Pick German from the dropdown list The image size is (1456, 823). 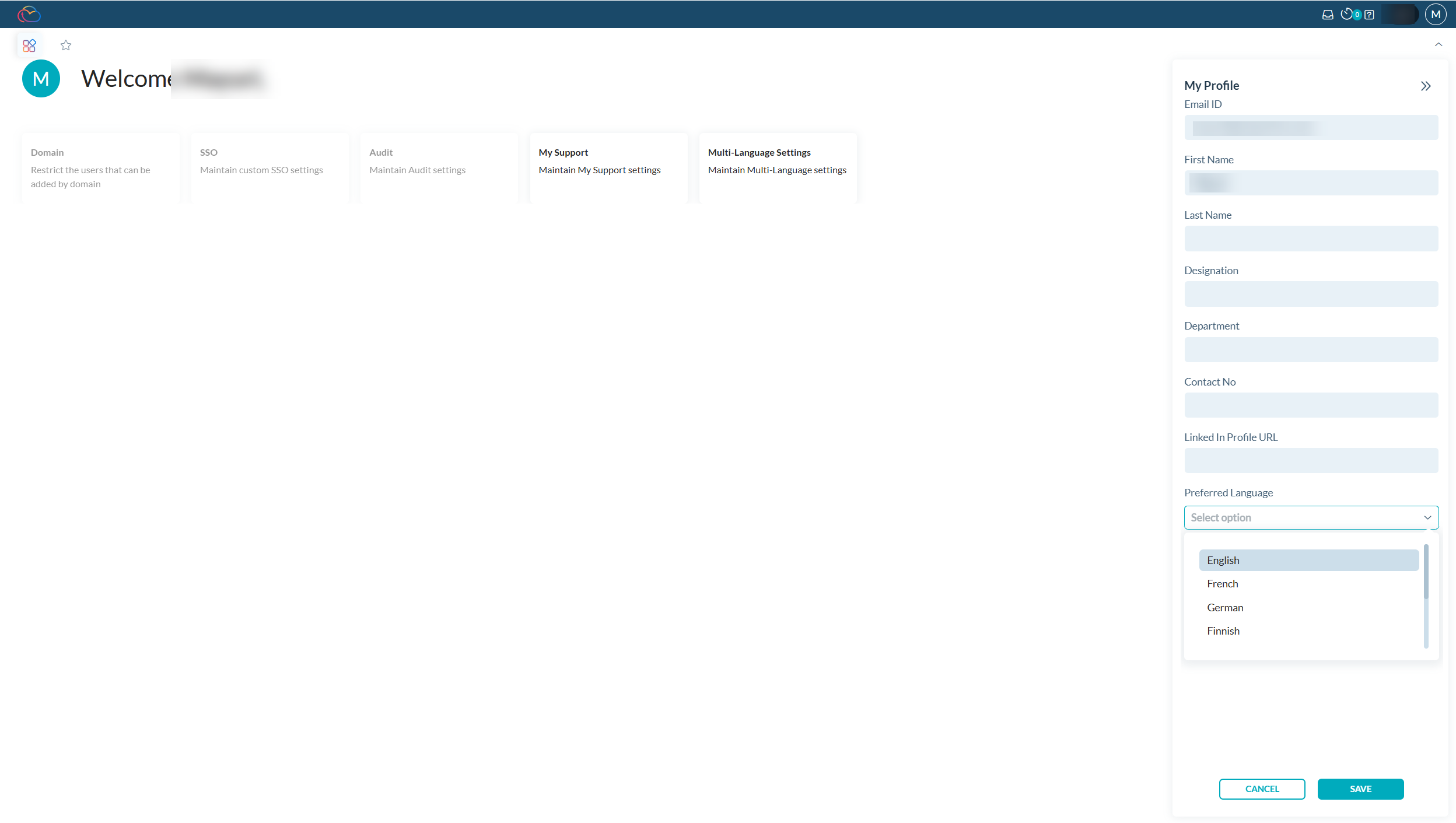pyautogui.click(x=1225, y=607)
